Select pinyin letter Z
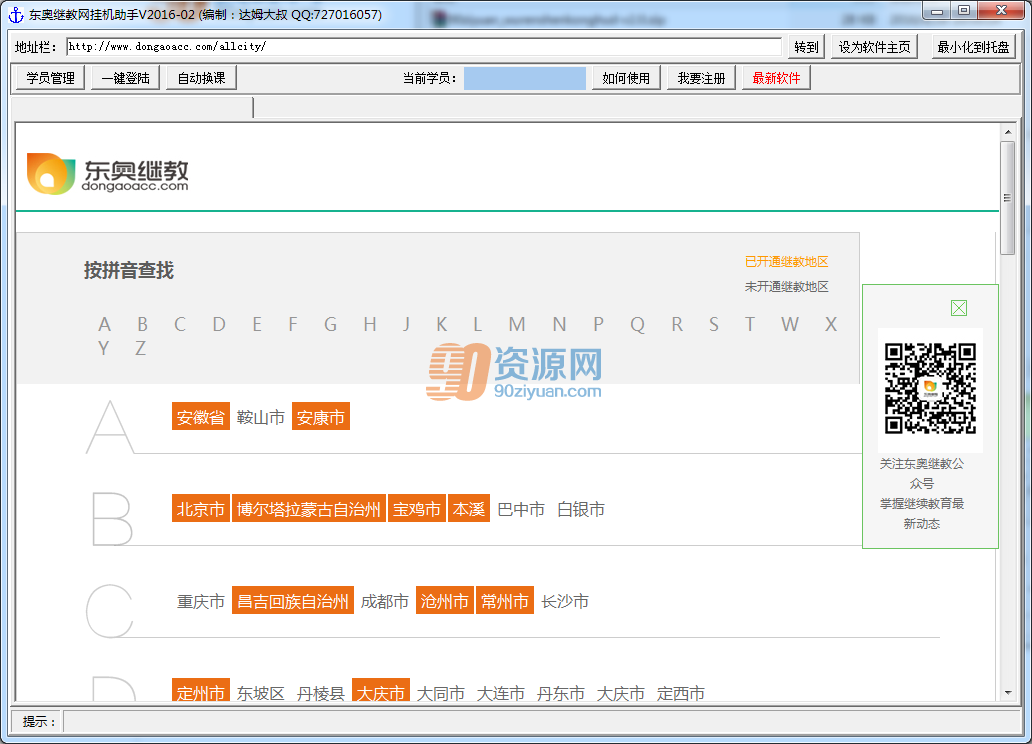The height and width of the screenshot is (744, 1032). pos(140,348)
